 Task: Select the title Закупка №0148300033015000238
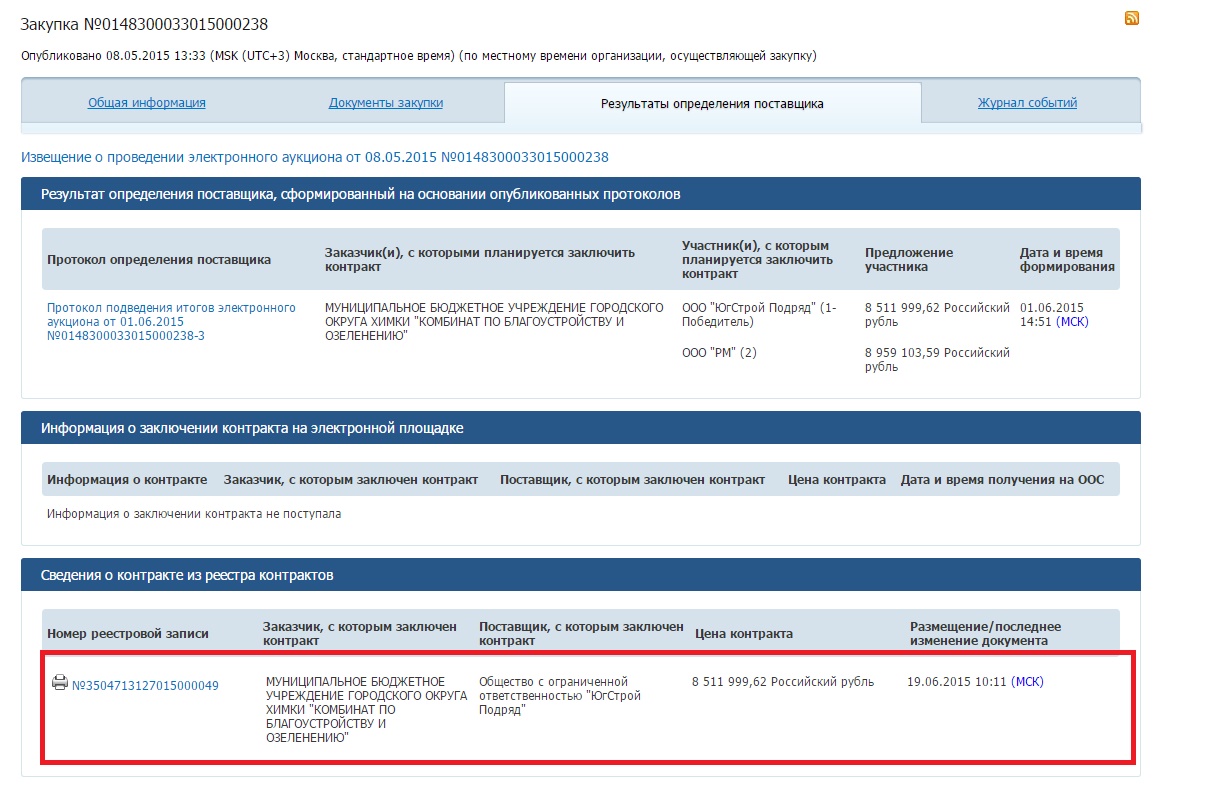tap(144, 24)
